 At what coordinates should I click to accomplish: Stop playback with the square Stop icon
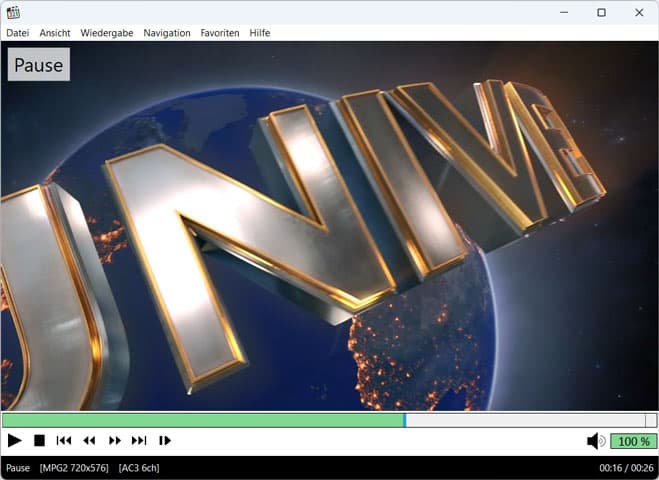point(40,440)
